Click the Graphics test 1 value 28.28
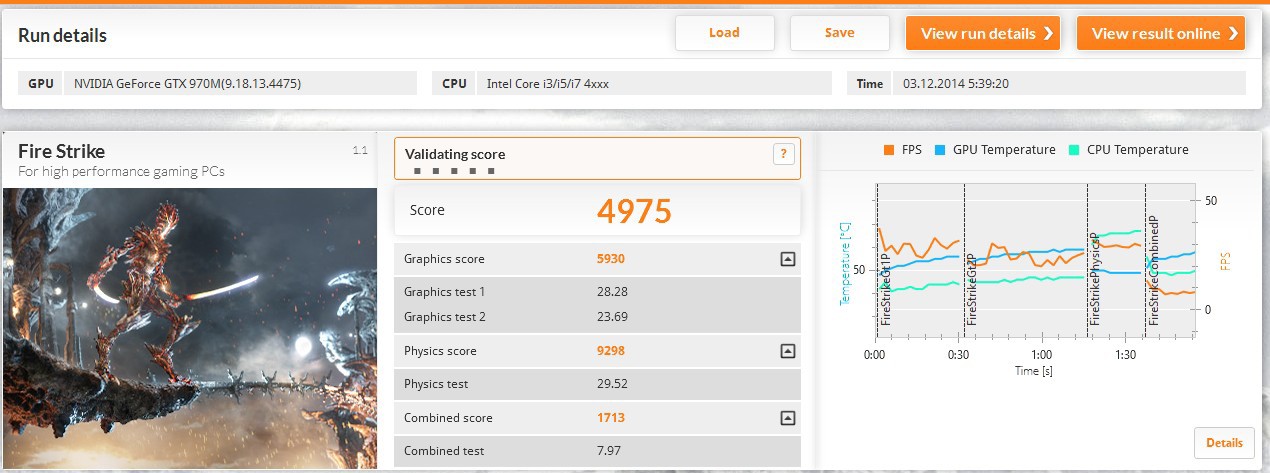This screenshot has width=1270, height=473. (x=612, y=292)
